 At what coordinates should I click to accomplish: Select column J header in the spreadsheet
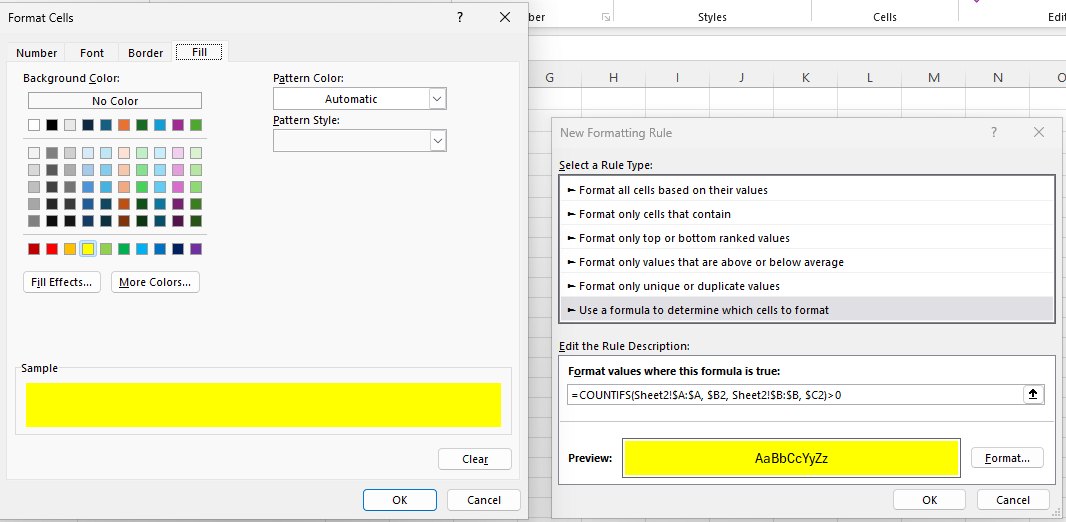741,77
